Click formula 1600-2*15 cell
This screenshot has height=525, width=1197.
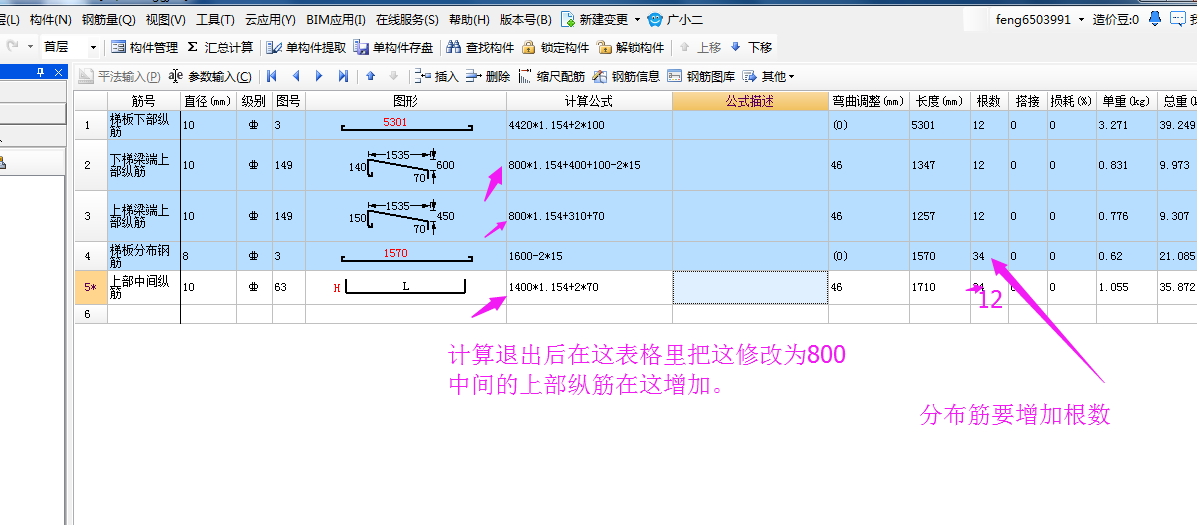589,256
